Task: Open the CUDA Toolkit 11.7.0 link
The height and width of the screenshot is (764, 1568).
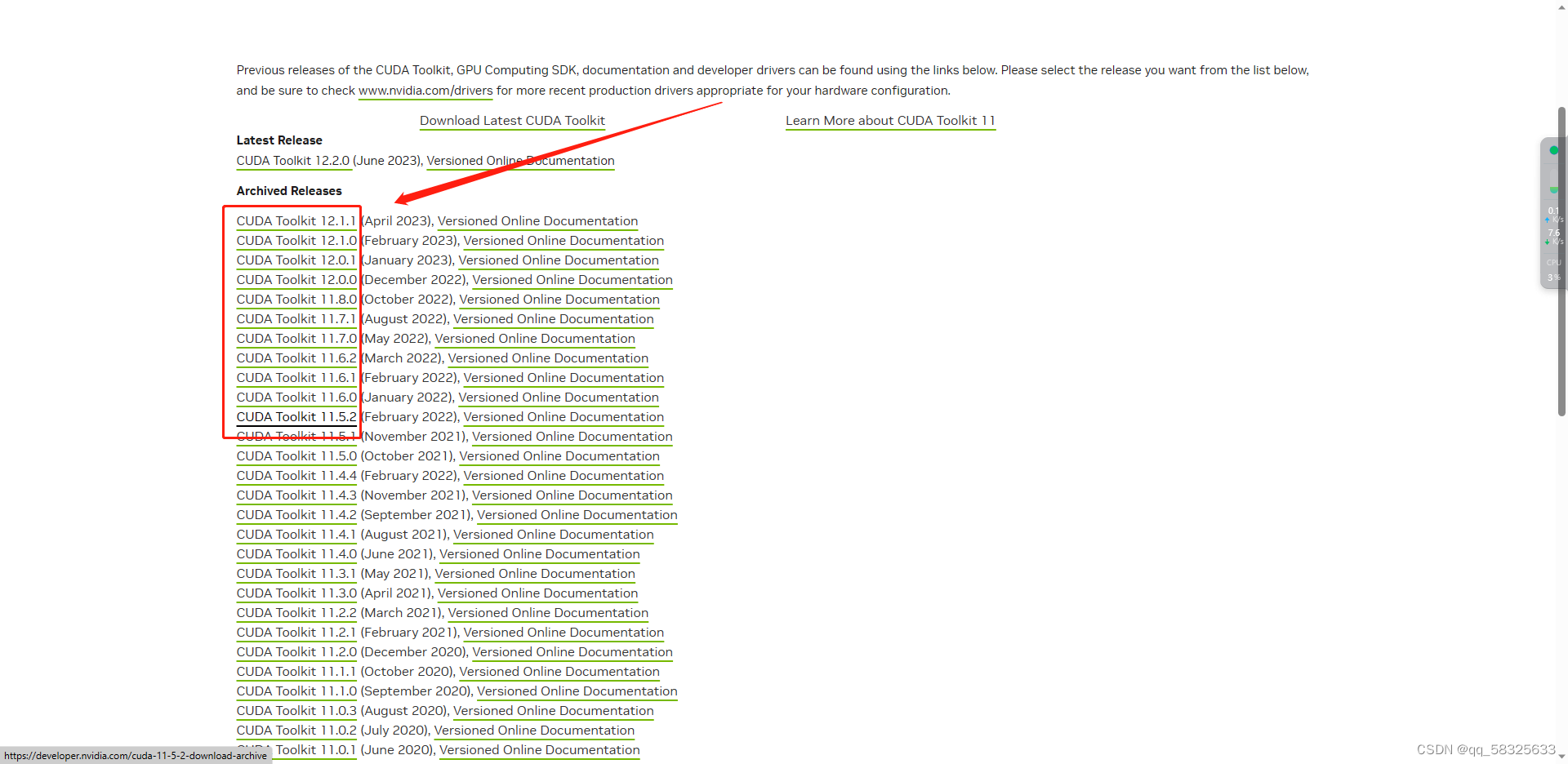Action: [x=296, y=339]
